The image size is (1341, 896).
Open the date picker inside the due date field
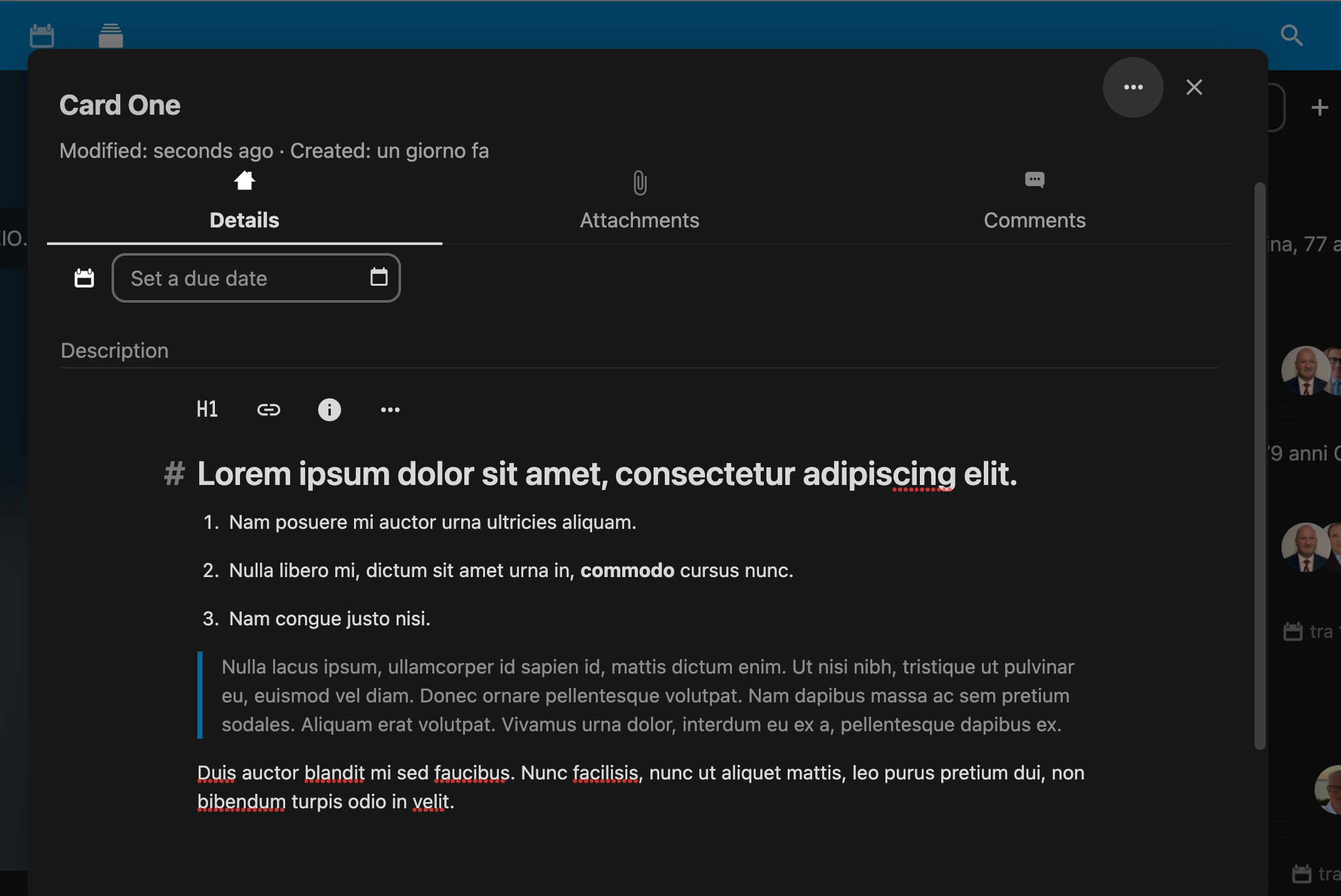[378, 277]
